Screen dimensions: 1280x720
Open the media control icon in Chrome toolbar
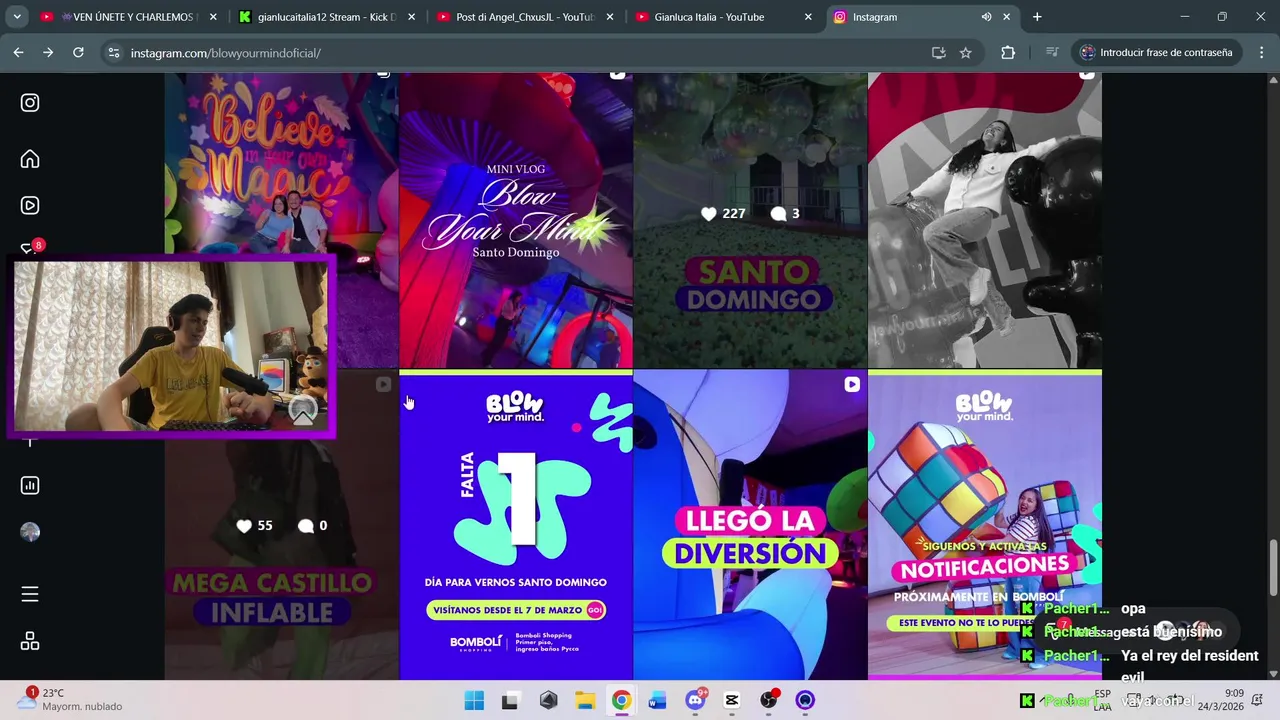(x=1051, y=53)
